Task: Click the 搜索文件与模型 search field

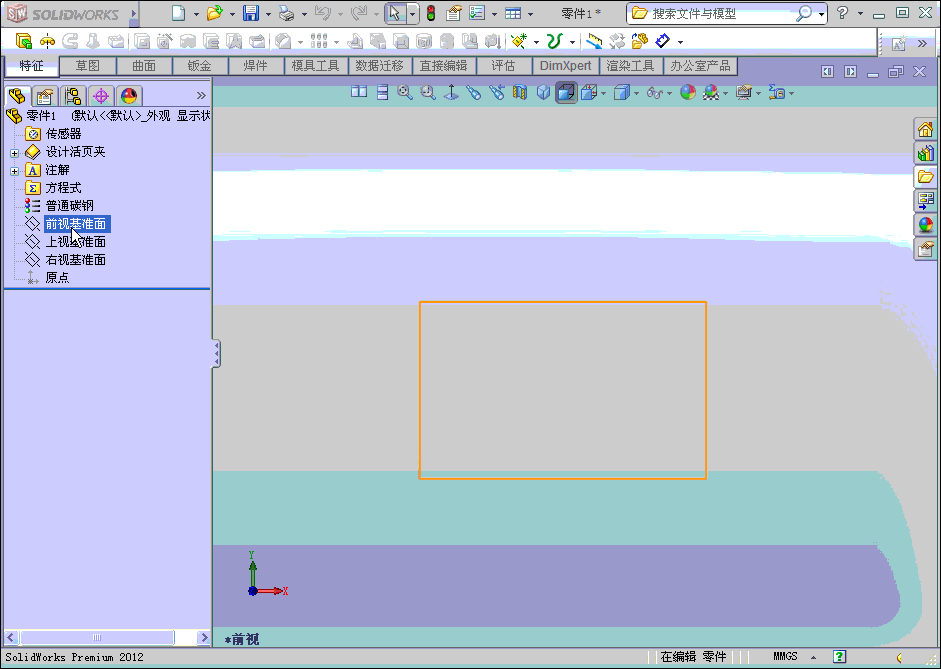Action: [724, 13]
